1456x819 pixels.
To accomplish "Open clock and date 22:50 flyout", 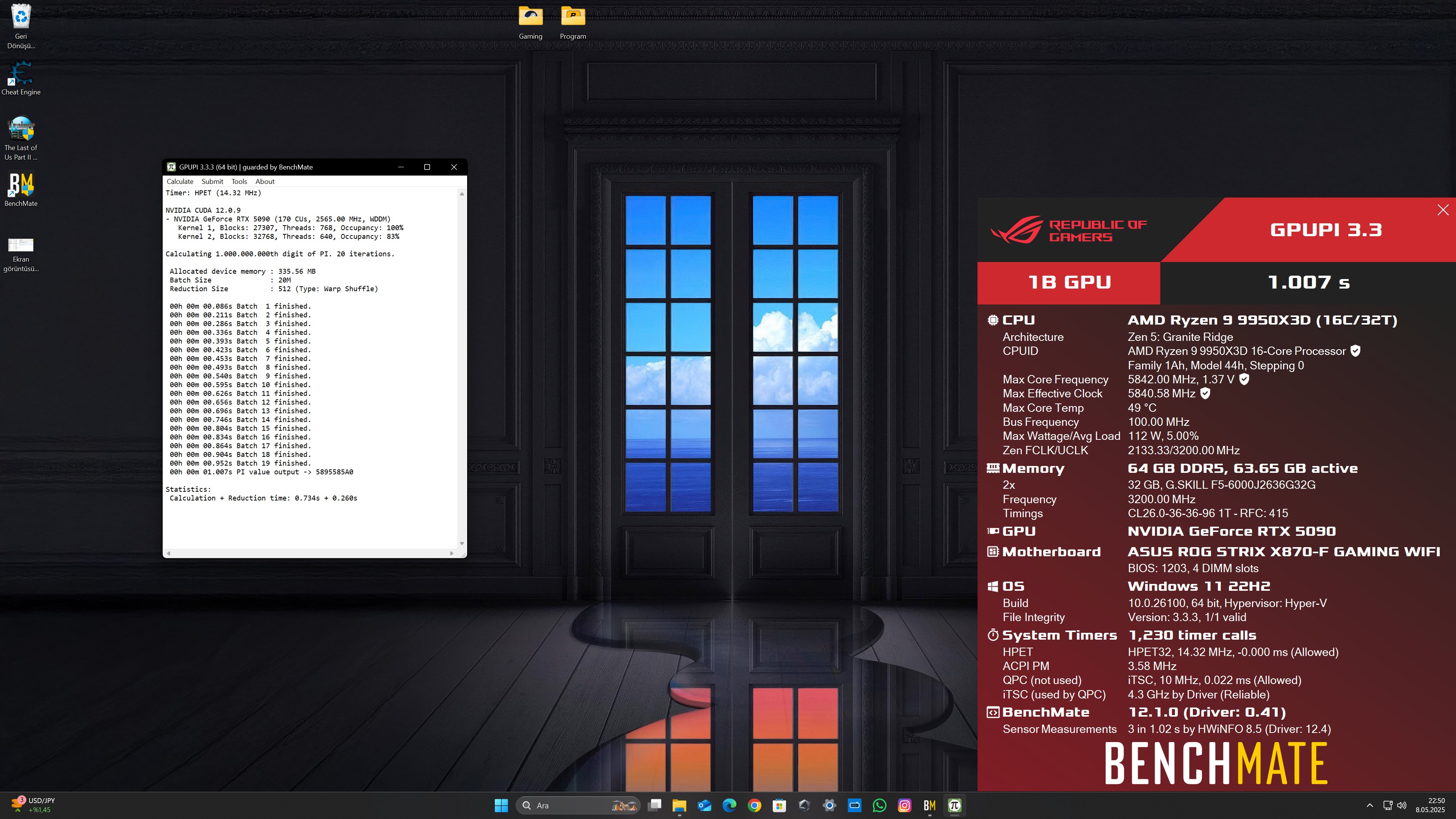I will (1430, 805).
